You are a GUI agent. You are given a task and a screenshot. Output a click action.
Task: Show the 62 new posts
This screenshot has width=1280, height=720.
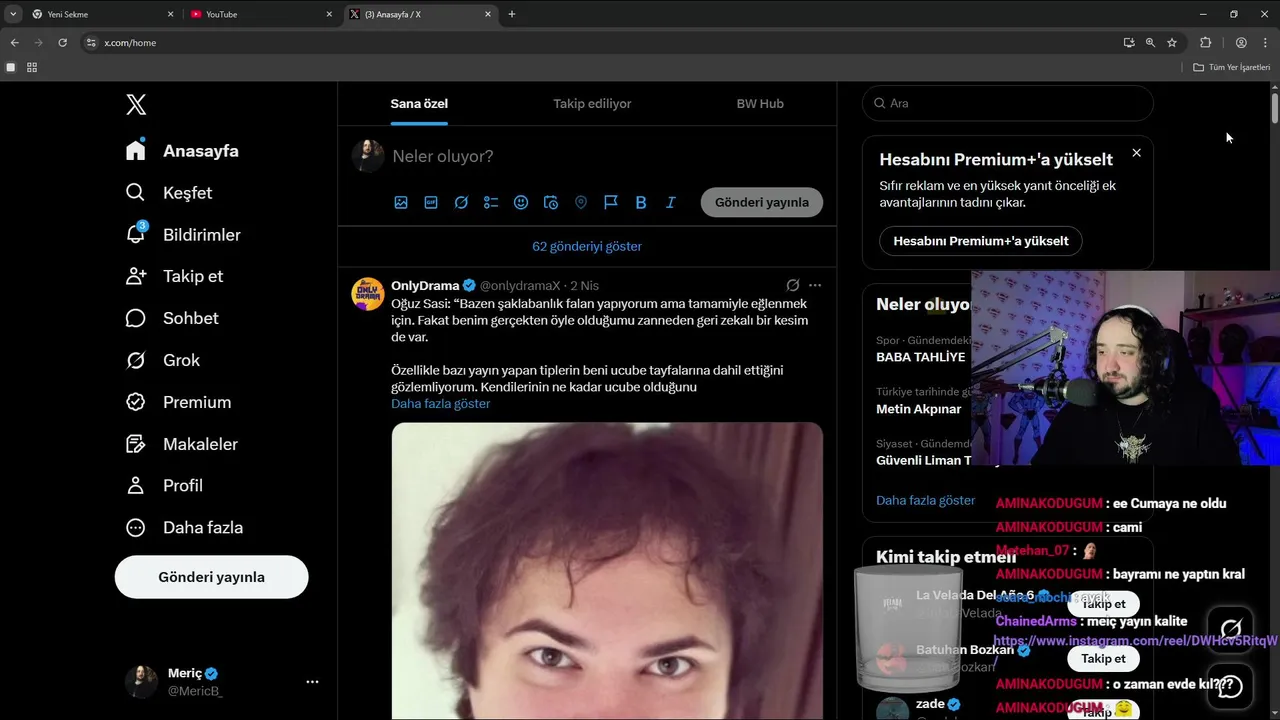tap(587, 246)
